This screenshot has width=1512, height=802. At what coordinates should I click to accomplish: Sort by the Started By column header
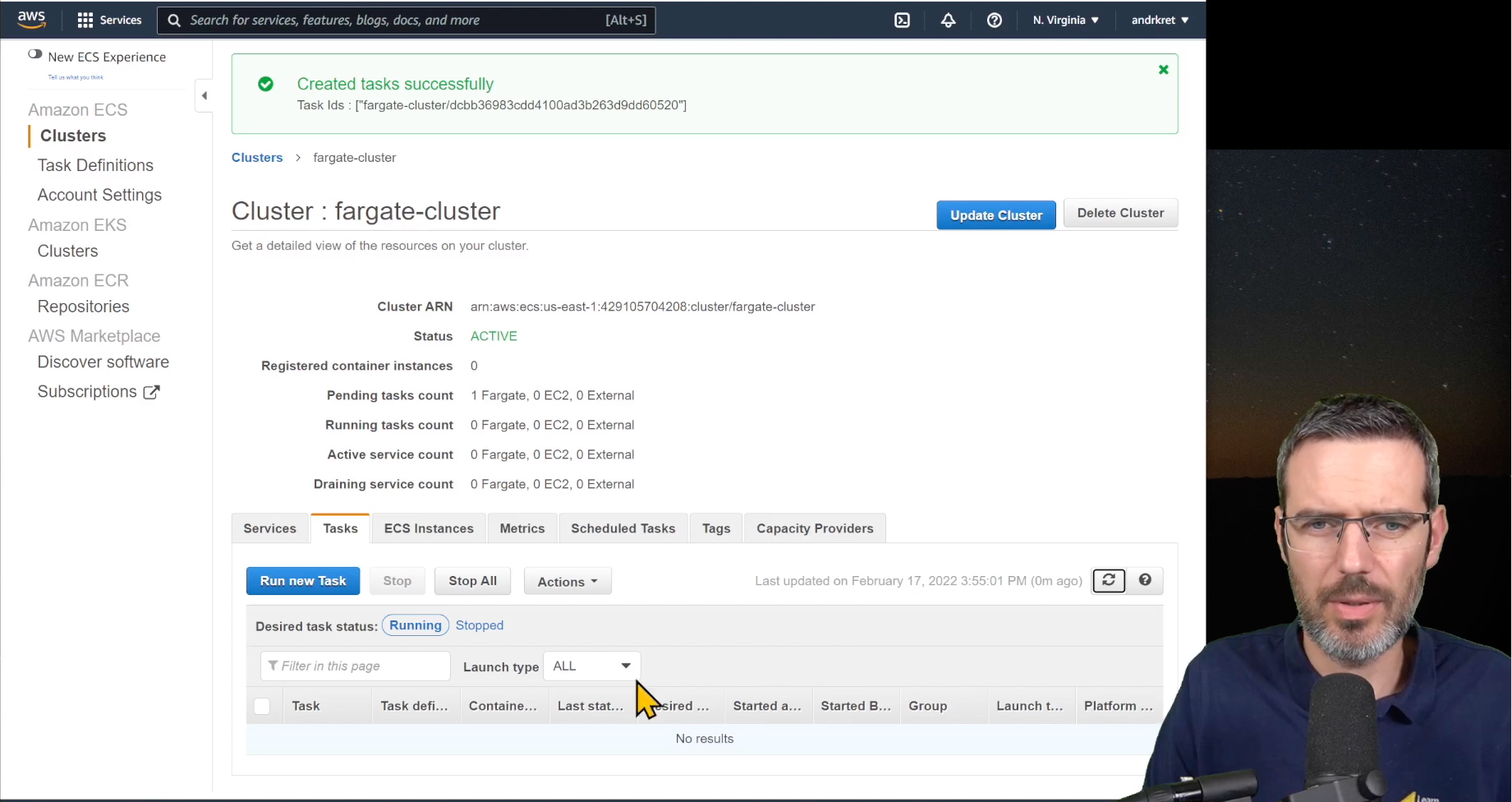(856, 706)
